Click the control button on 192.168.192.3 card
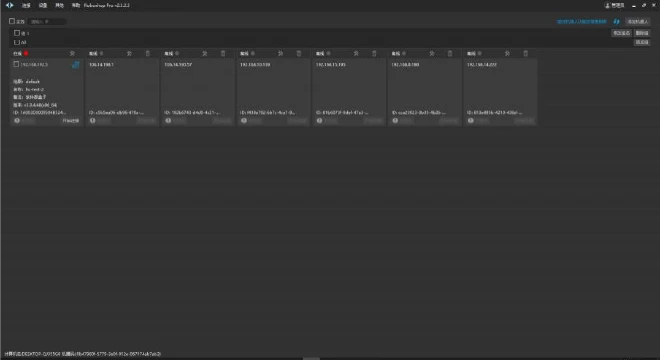 point(70,121)
